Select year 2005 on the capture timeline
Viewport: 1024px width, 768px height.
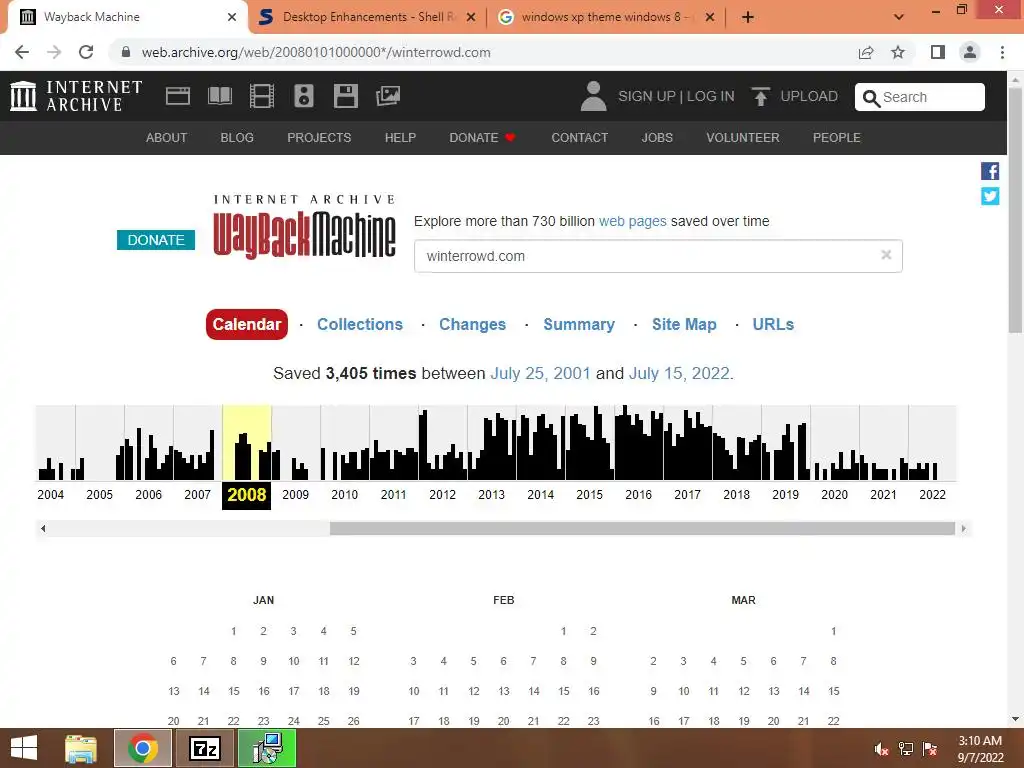pyautogui.click(x=99, y=494)
